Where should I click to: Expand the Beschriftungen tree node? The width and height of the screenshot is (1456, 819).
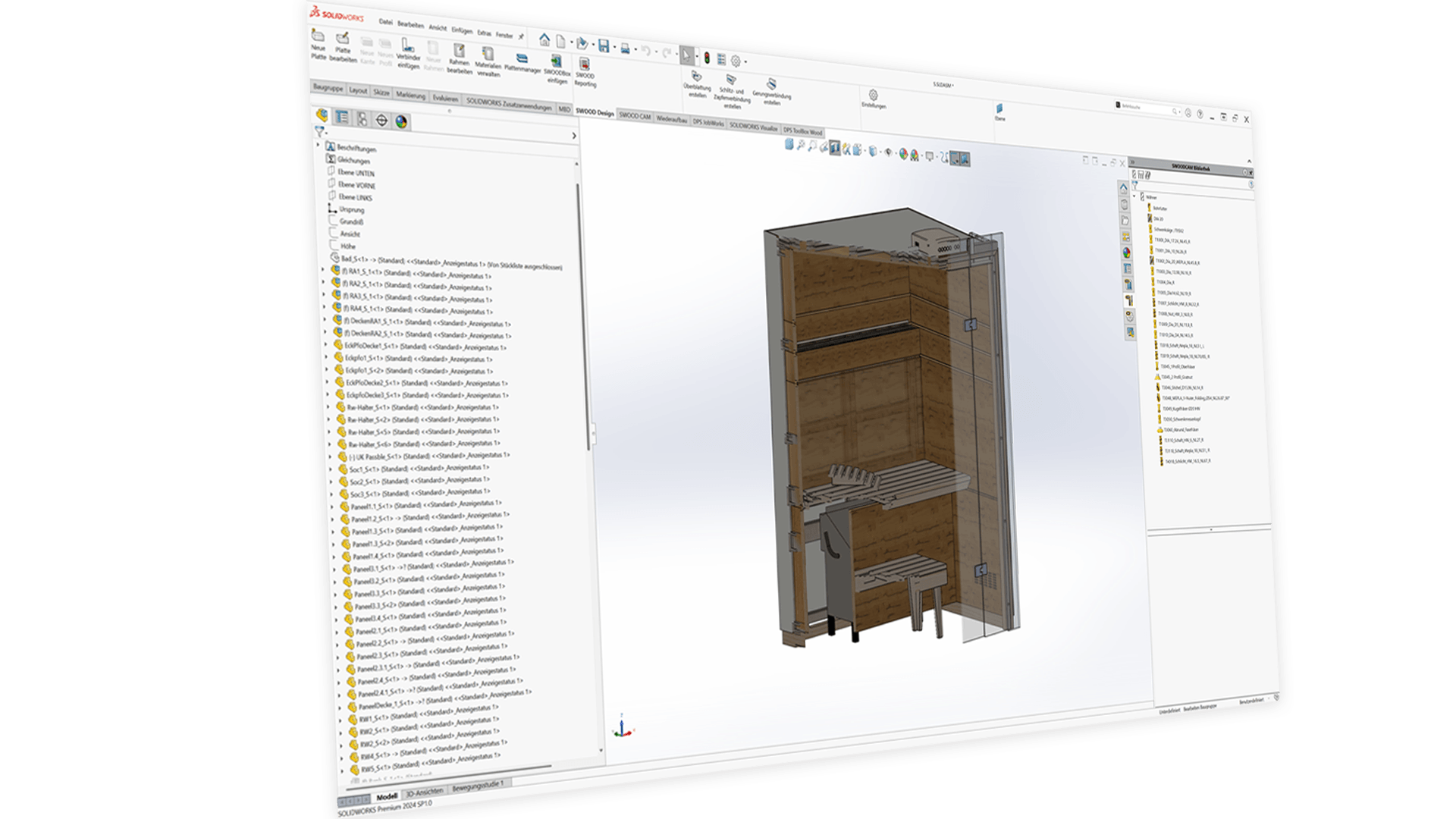pos(318,144)
